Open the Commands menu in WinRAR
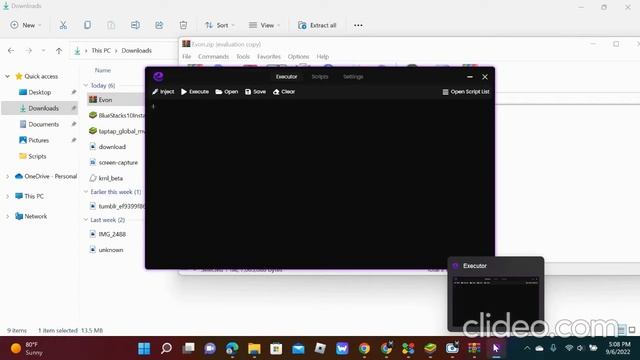Viewport: 640px width, 360px height. click(x=213, y=56)
